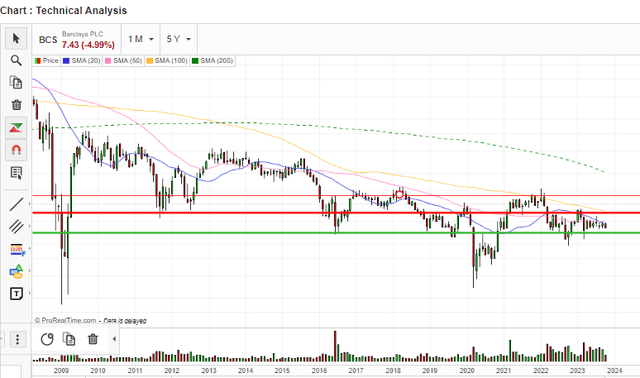
Task: Click the trash icon in bottom panel
Action: pyautogui.click(x=93, y=339)
